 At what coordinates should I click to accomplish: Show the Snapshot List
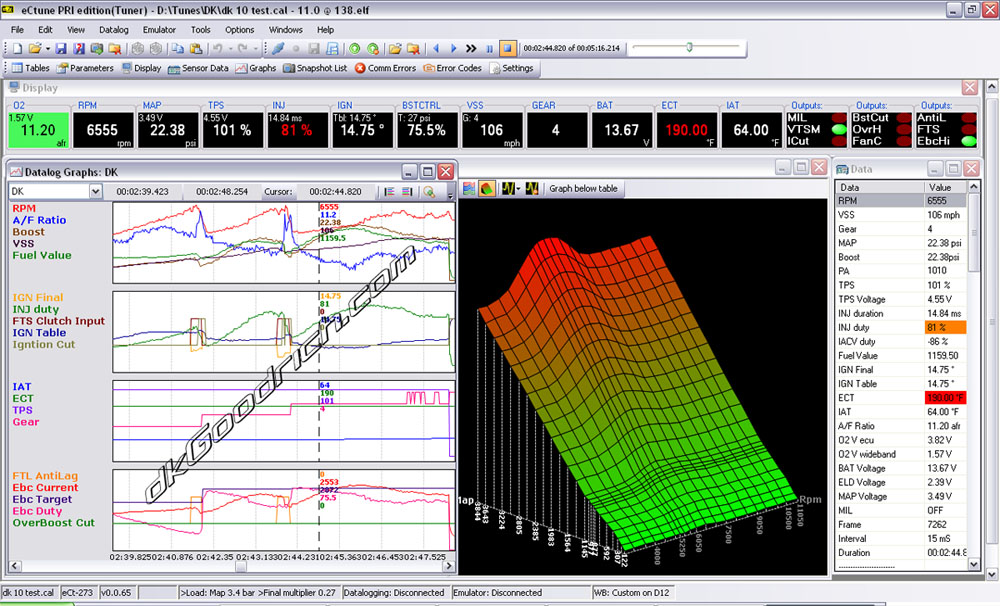pyautogui.click(x=315, y=68)
